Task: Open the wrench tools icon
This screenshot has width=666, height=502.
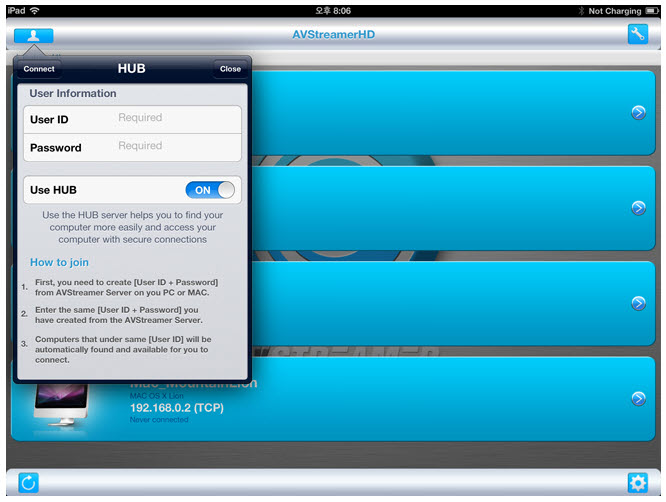Action: click(638, 34)
